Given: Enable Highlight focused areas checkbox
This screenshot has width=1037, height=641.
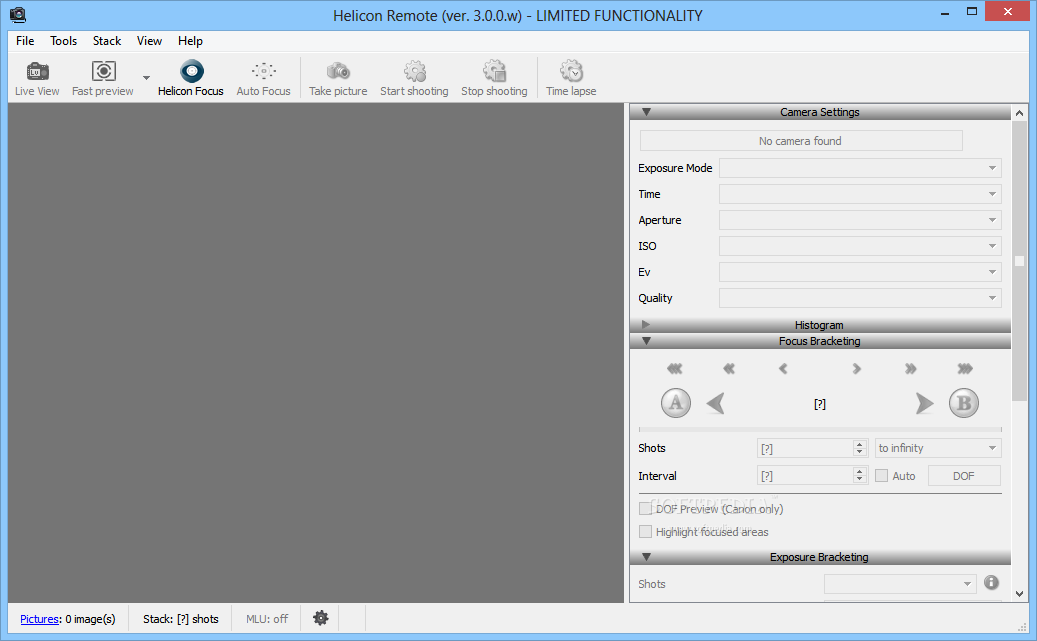Looking at the screenshot, I should coord(645,532).
